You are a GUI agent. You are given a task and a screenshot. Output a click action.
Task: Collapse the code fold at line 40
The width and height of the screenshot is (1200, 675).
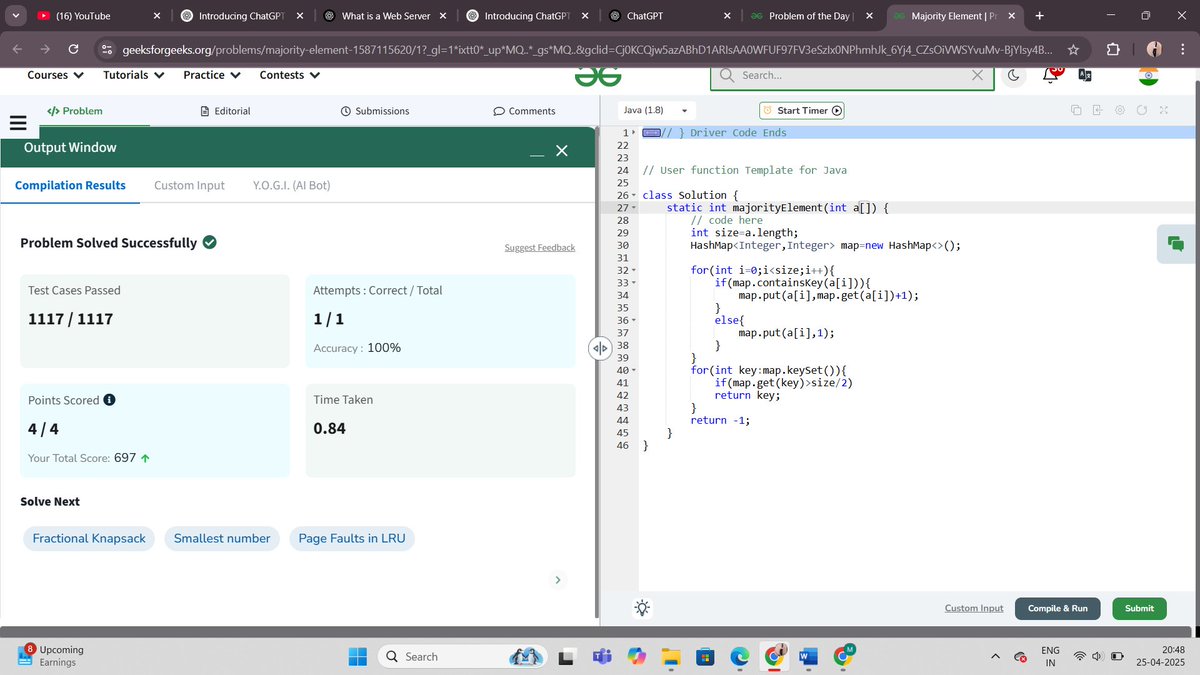634,371
